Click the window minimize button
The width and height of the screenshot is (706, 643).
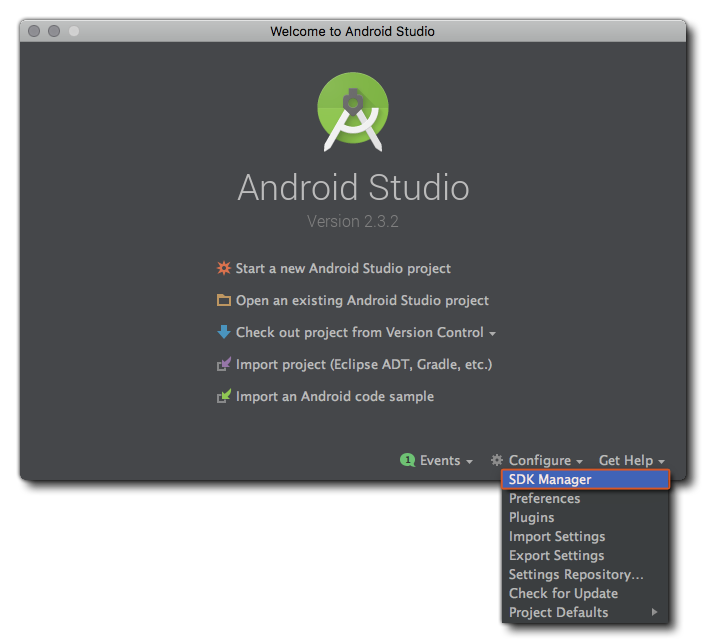54,31
